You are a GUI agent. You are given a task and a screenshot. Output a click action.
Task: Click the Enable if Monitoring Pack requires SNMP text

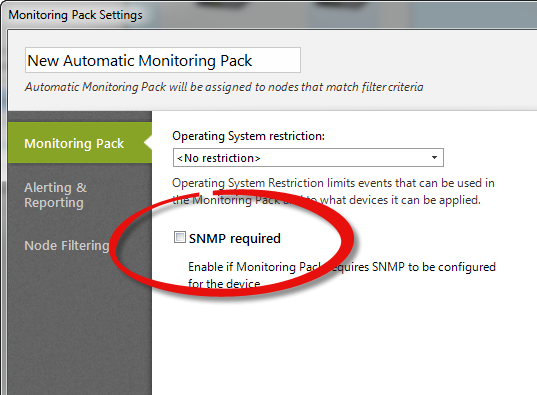point(342,275)
